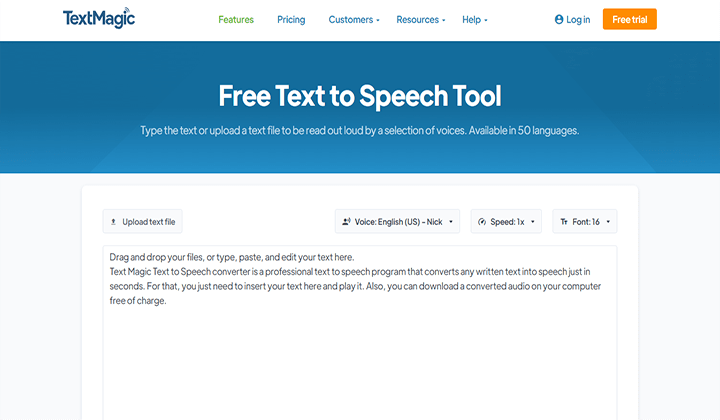The image size is (720, 420).
Task: Click the user account icon beside Log in
Action: [559, 19]
